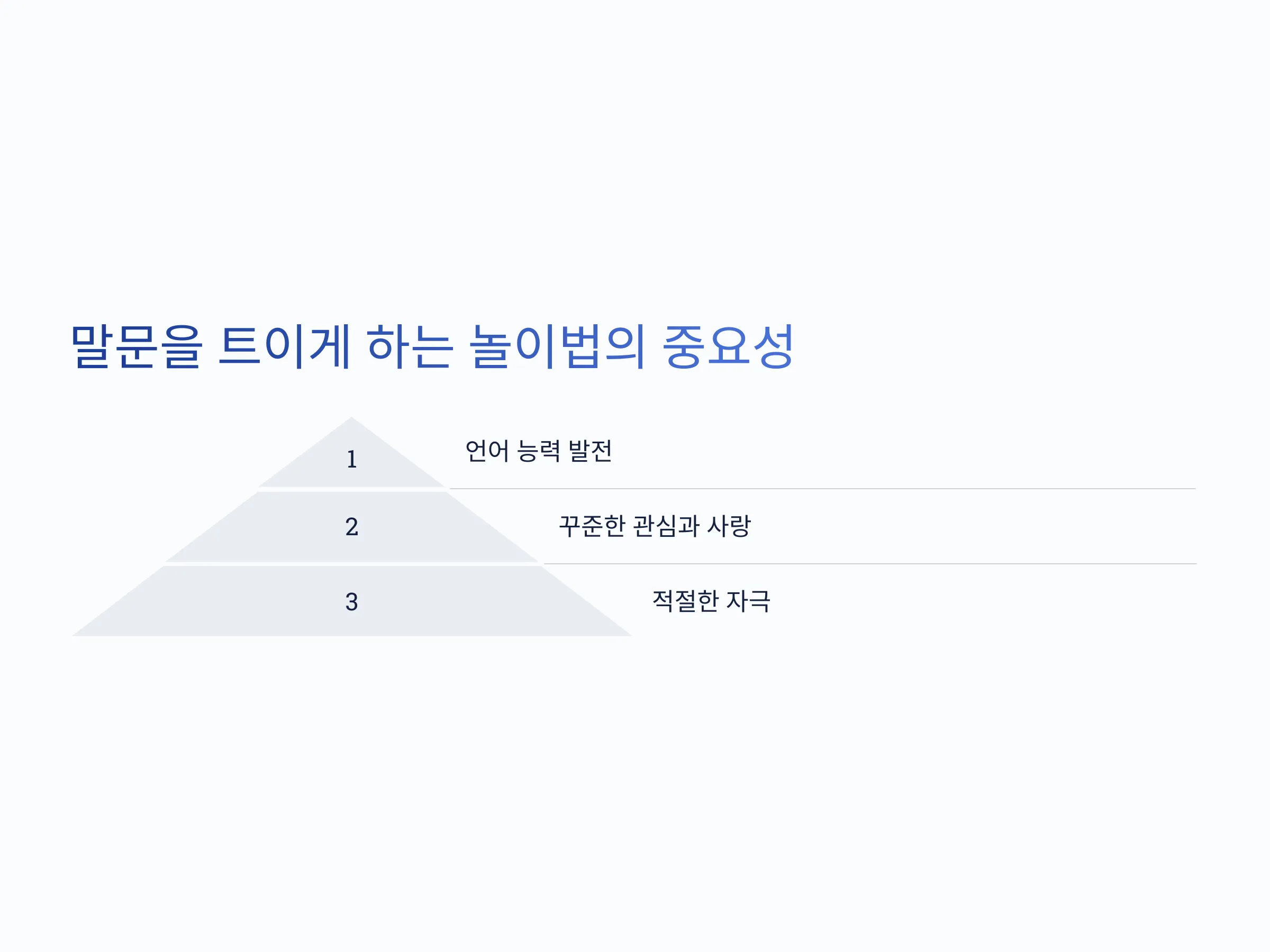Click the slide title 말문을 트이게 하는 놀이법의 중요성

432,346
